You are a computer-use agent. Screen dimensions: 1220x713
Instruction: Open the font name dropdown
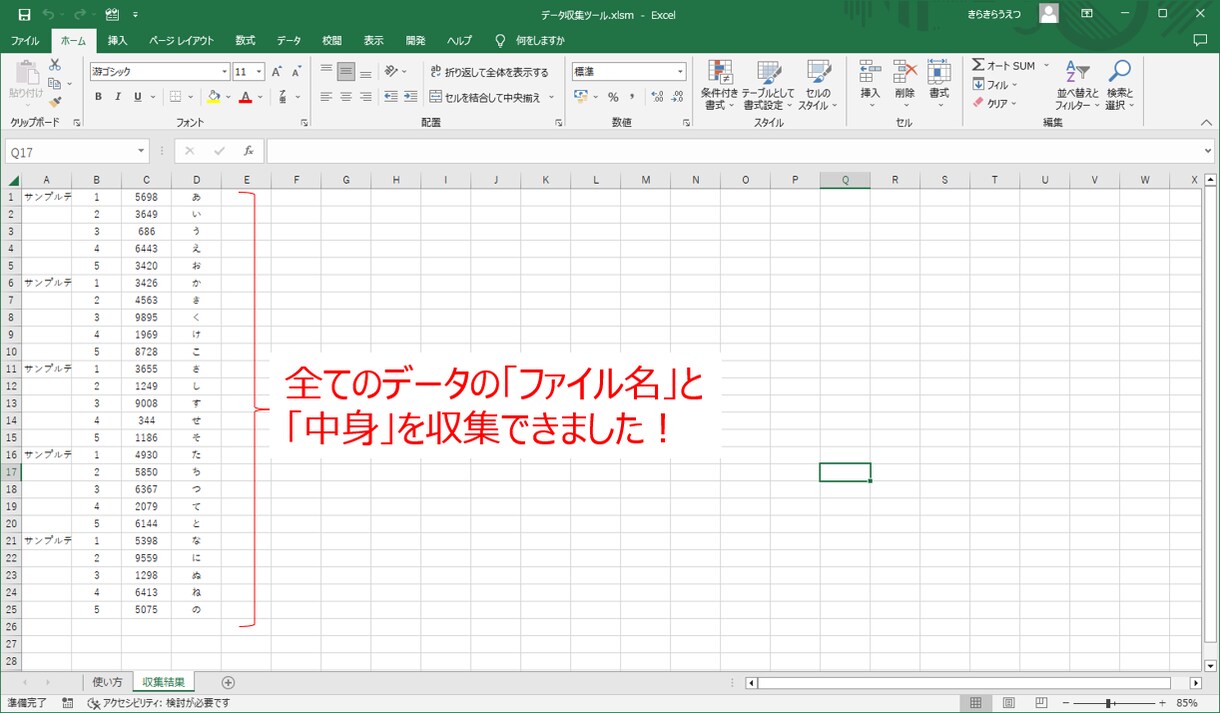225,72
